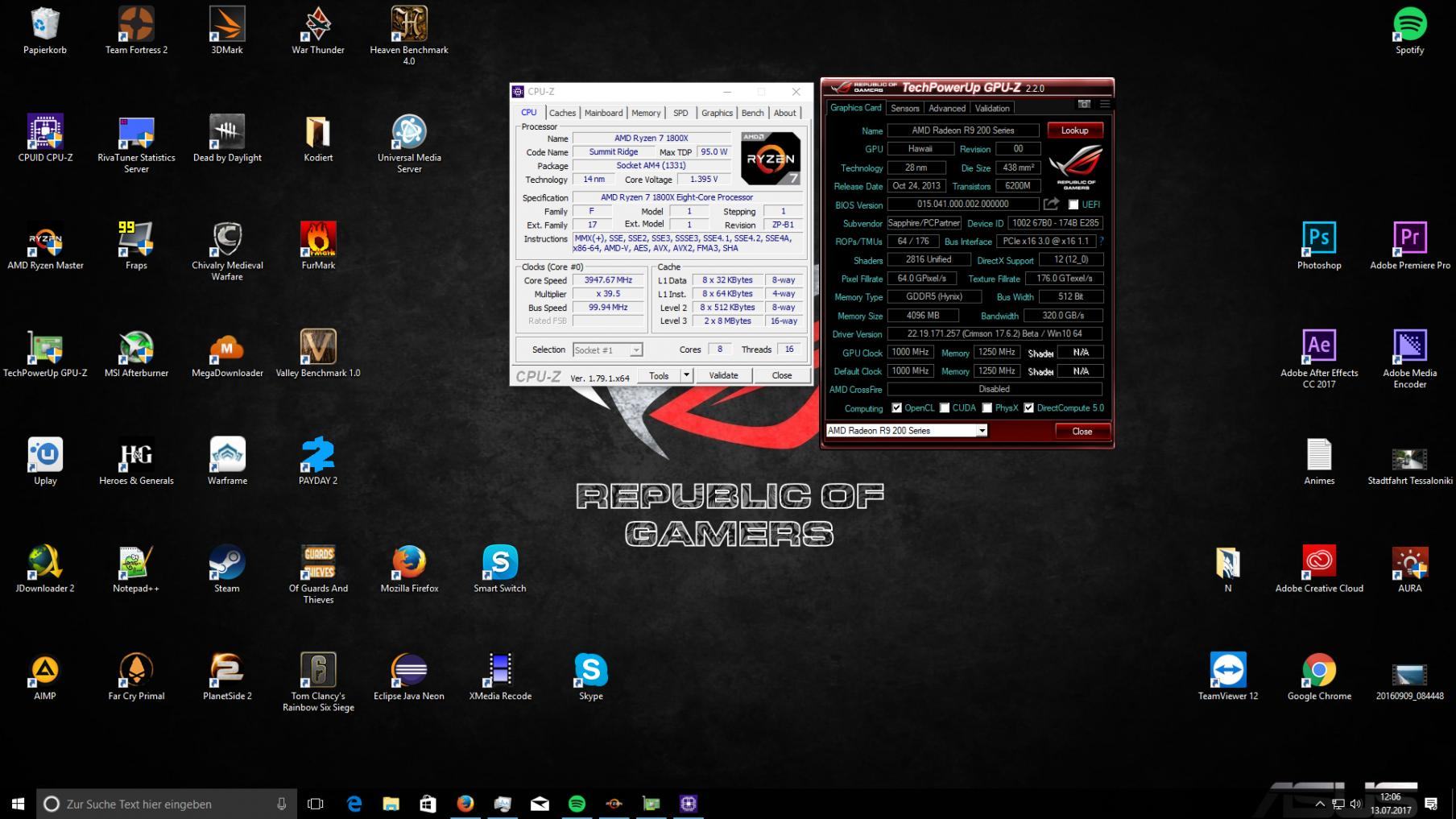The width and height of the screenshot is (1456, 819).
Task: Launch FurMark desktop shortcut
Action: 318,246
